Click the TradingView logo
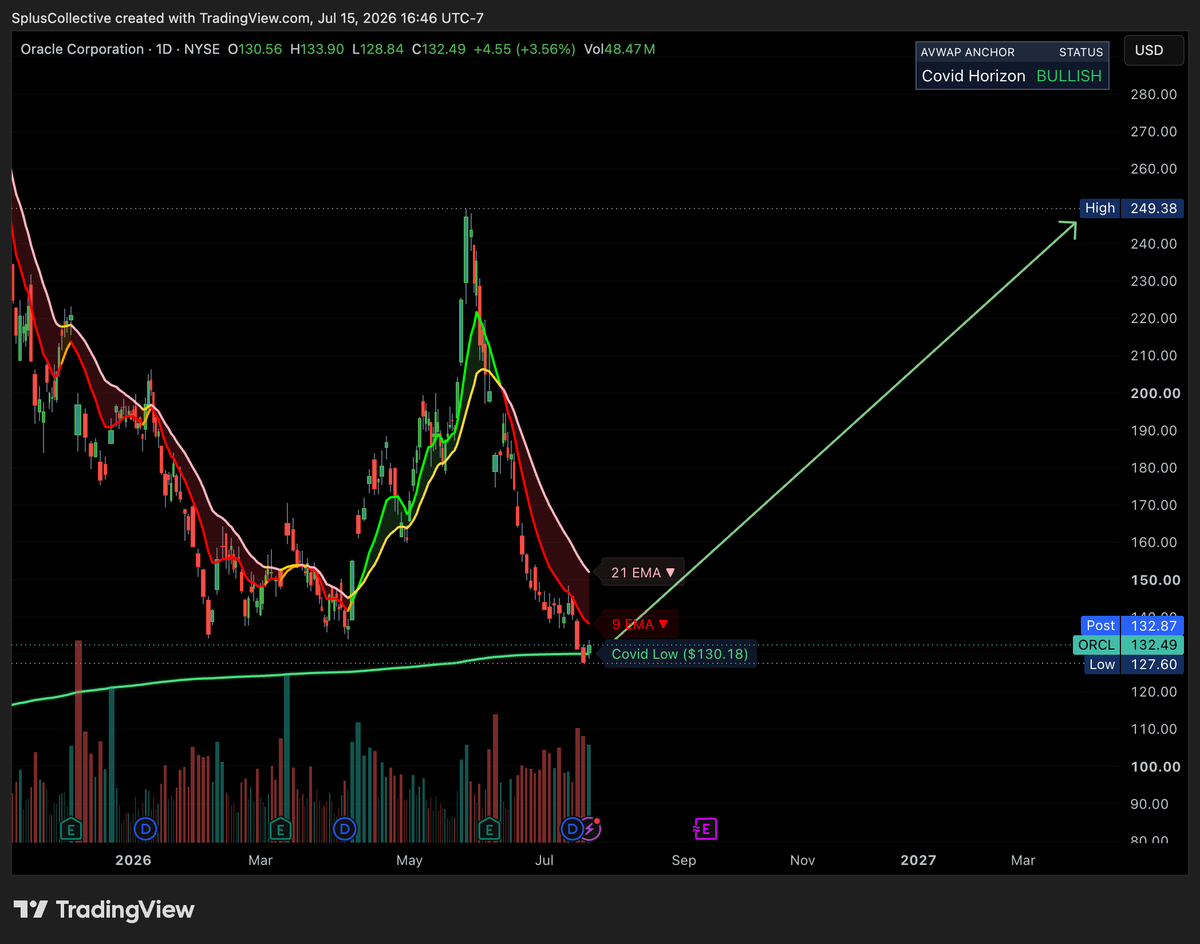This screenshot has width=1200, height=944. point(105,909)
